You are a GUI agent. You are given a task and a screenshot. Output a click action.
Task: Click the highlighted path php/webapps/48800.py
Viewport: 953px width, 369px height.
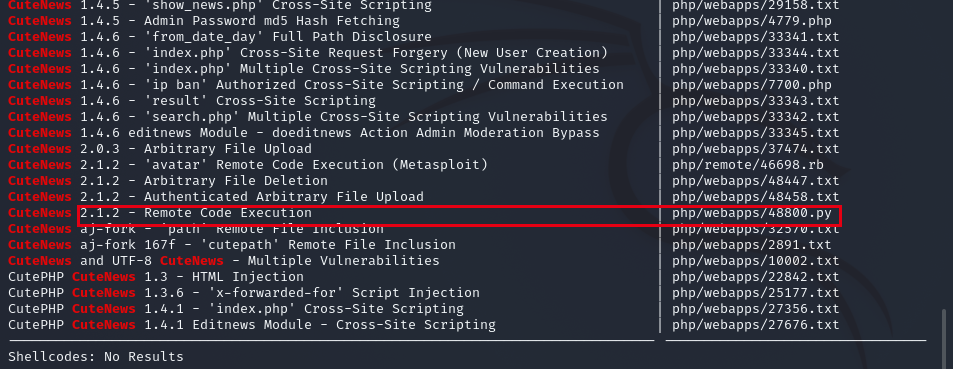click(752, 213)
